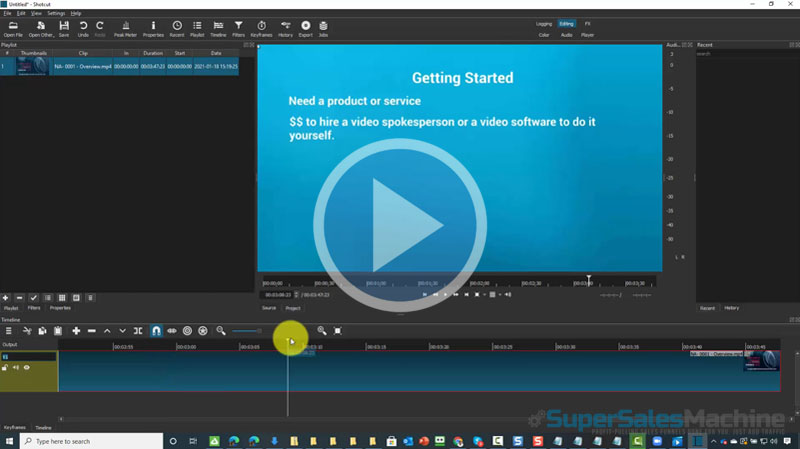The image size is (800, 449).
Task: Switch to the History tab
Action: point(732,308)
